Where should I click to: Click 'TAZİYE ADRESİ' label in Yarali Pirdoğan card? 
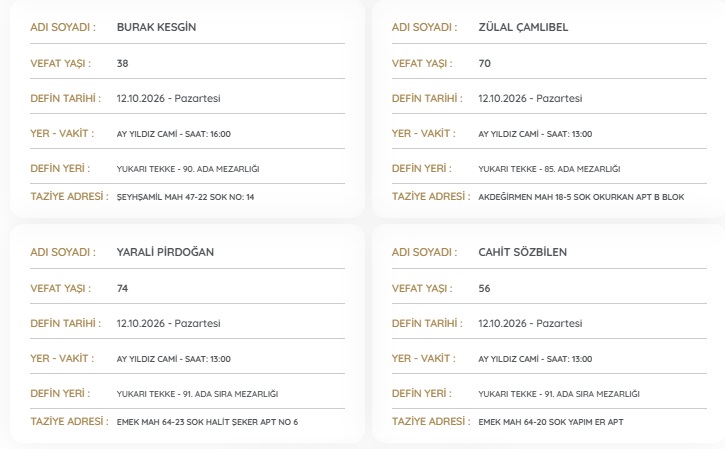(69, 421)
